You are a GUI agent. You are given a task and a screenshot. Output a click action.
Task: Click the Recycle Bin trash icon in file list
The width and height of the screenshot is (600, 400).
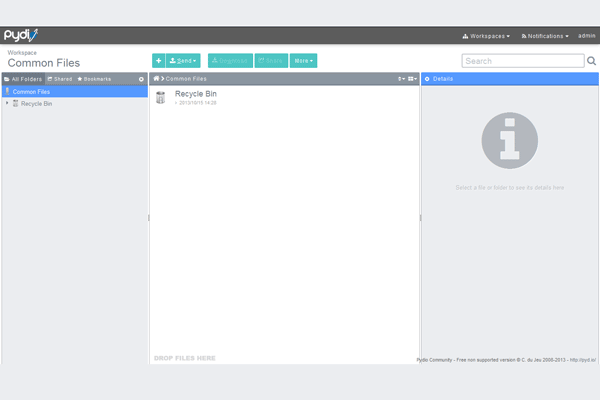click(162, 97)
